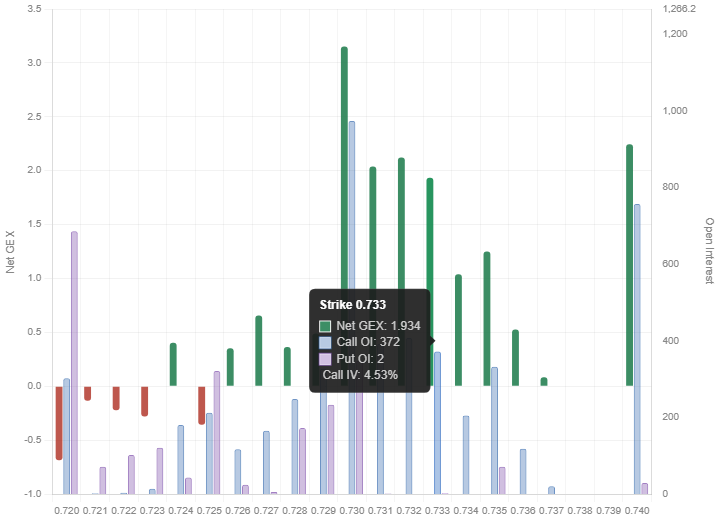Select the blue Call OI bar at strike 0.724

click(x=181, y=460)
